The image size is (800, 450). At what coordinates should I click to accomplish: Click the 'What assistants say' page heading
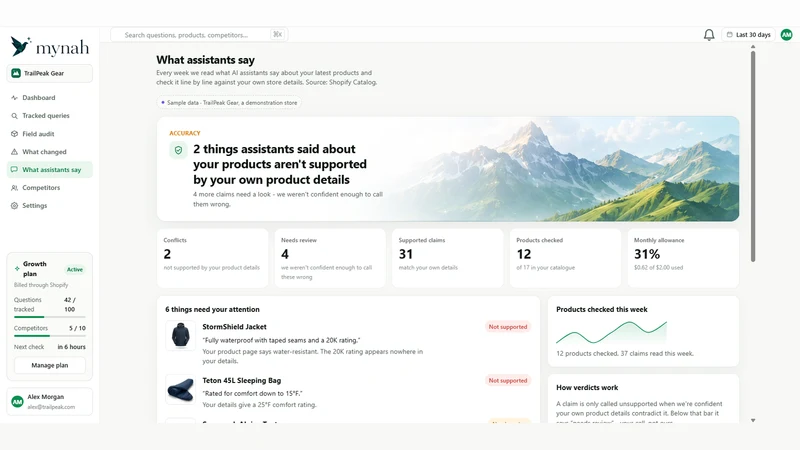pyautogui.click(x=205, y=60)
